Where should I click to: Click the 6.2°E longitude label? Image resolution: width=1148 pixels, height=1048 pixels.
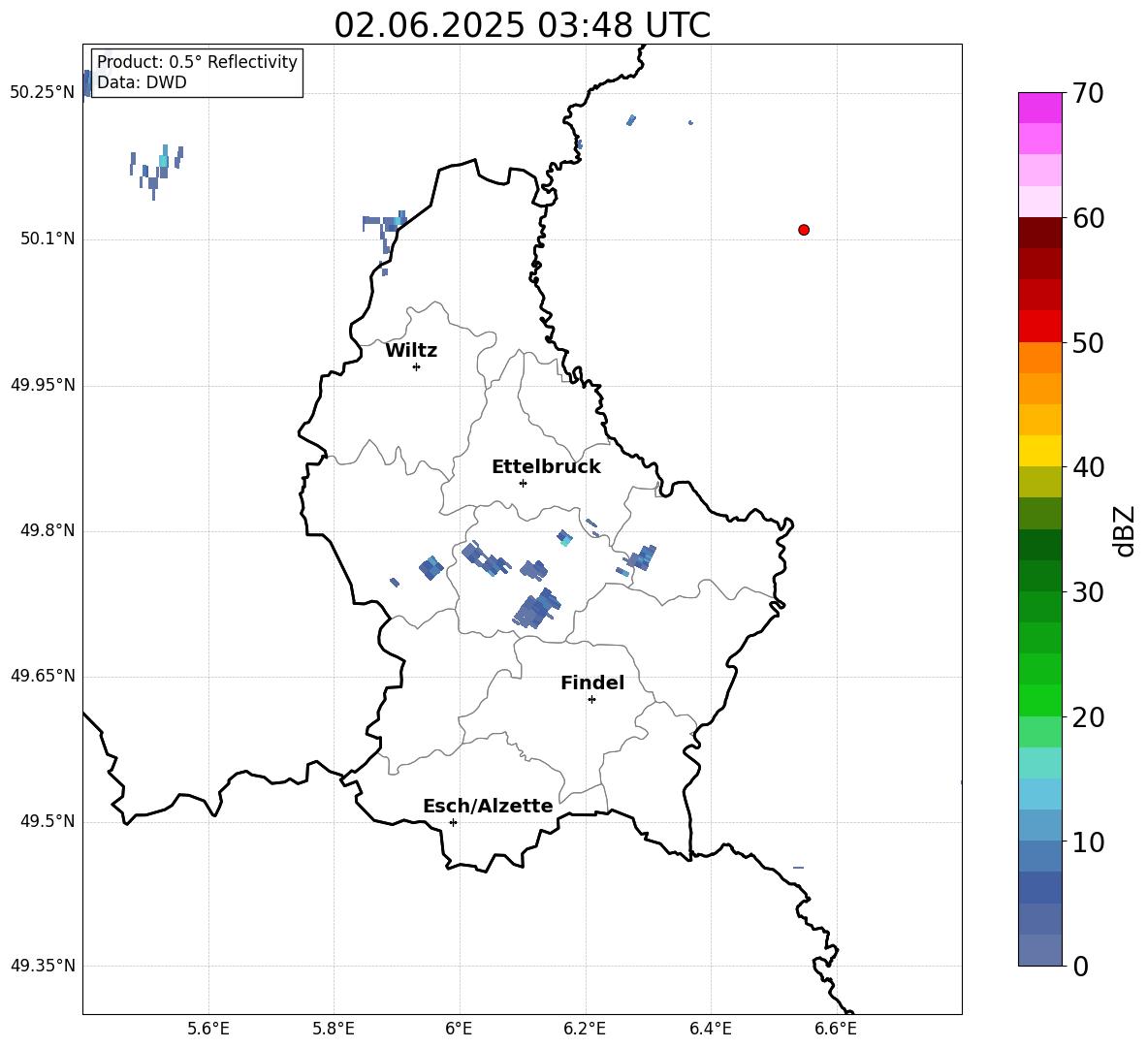coord(585,1029)
